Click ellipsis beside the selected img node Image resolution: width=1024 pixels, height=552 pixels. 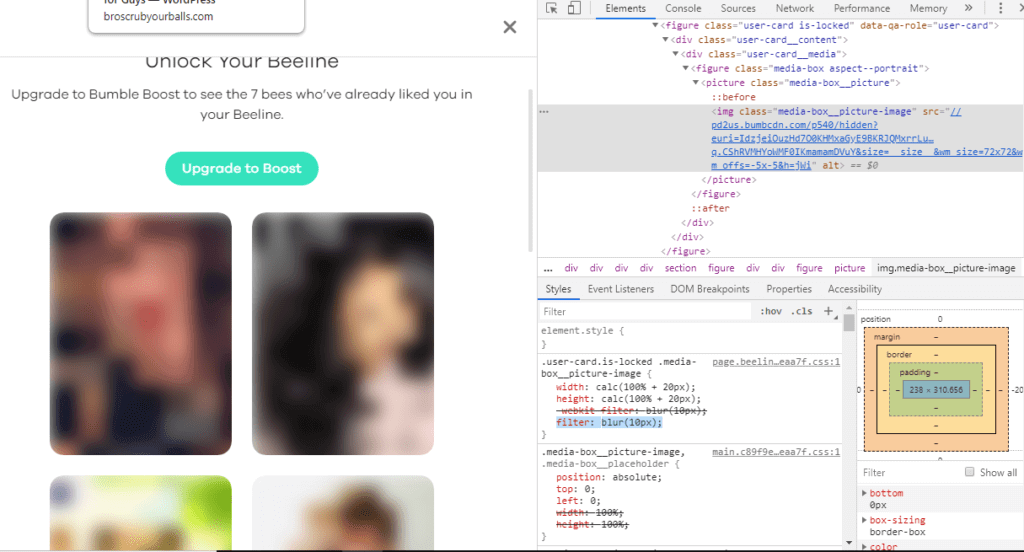click(x=544, y=112)
